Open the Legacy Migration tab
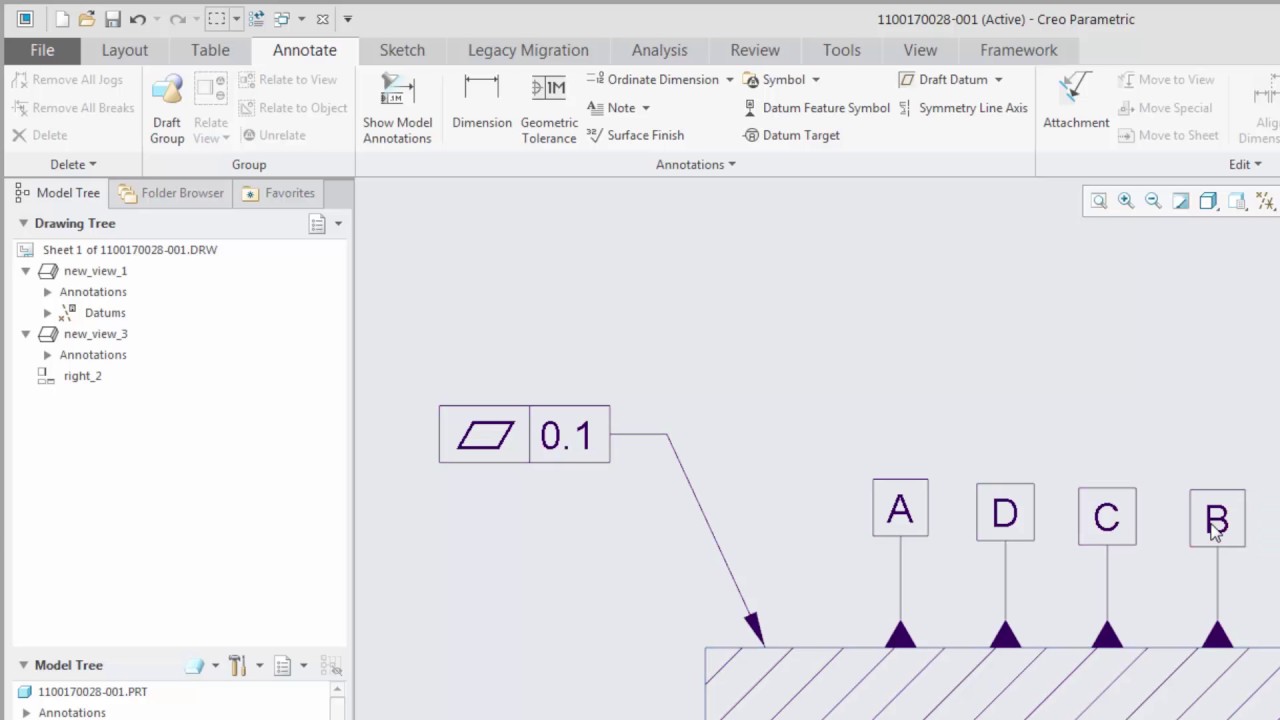1280x720 pixels. tap(528, 50)
